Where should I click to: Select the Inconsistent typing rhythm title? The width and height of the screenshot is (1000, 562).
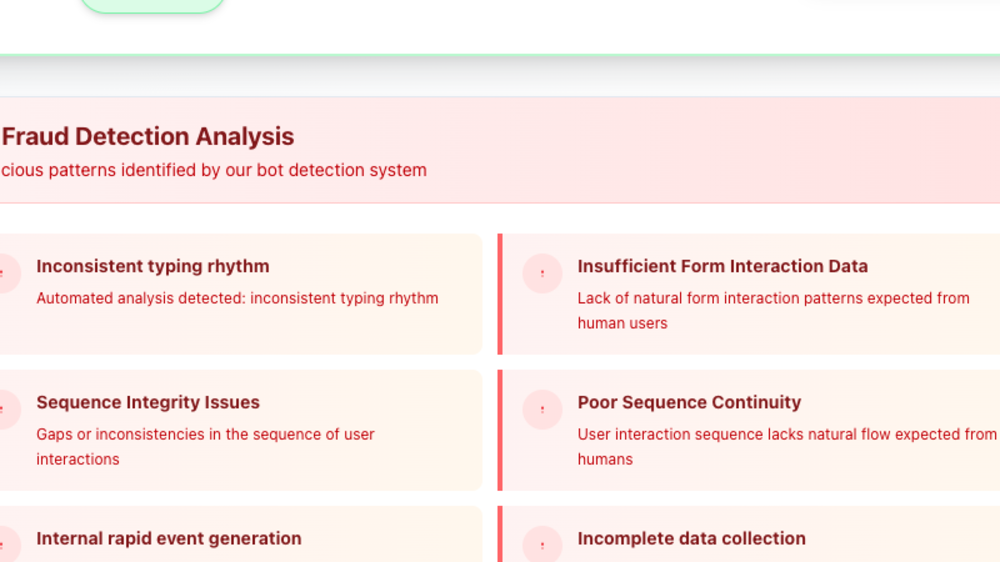pyautogui.click(x=153, y=266)
